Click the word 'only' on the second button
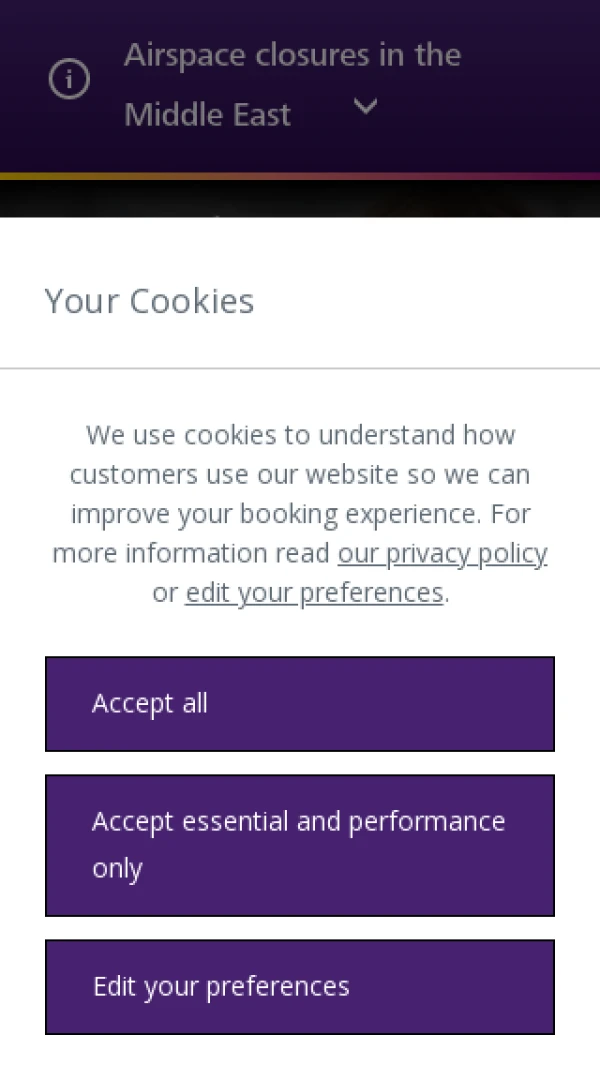The height and width of the screenshot is (1065, 600). coord(117,868)
